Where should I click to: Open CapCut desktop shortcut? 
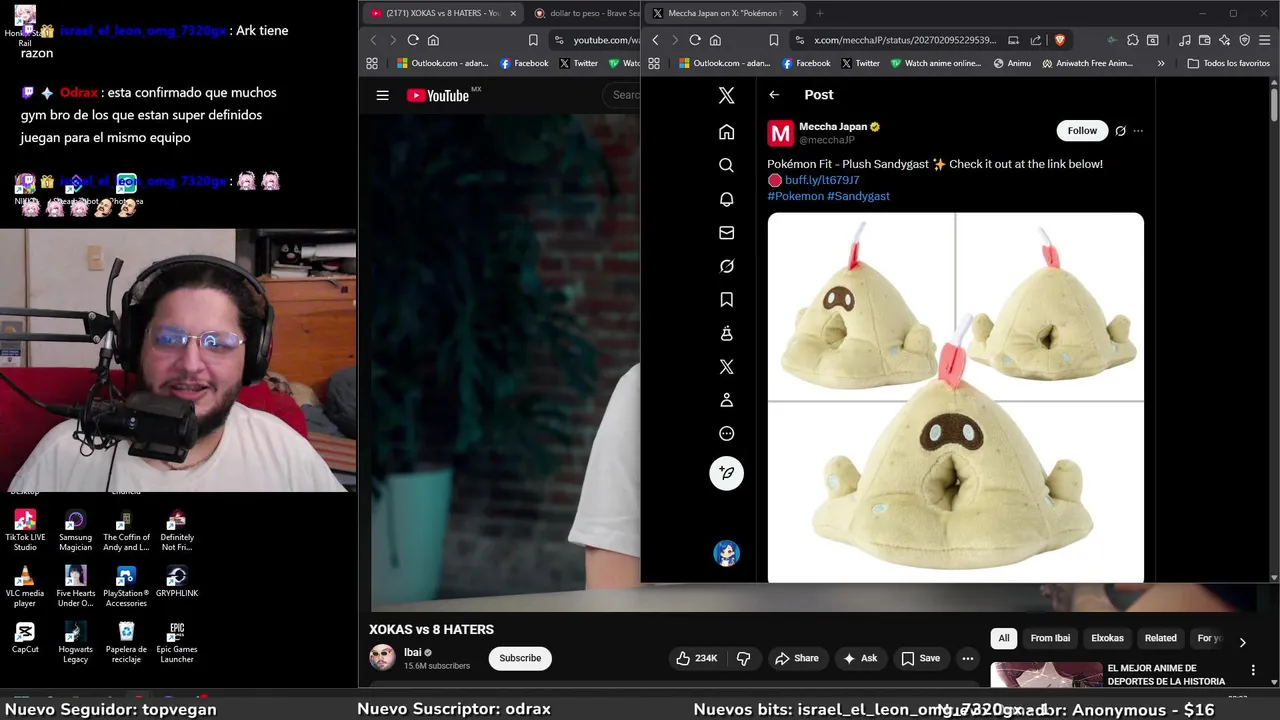(x=25, y=638)
